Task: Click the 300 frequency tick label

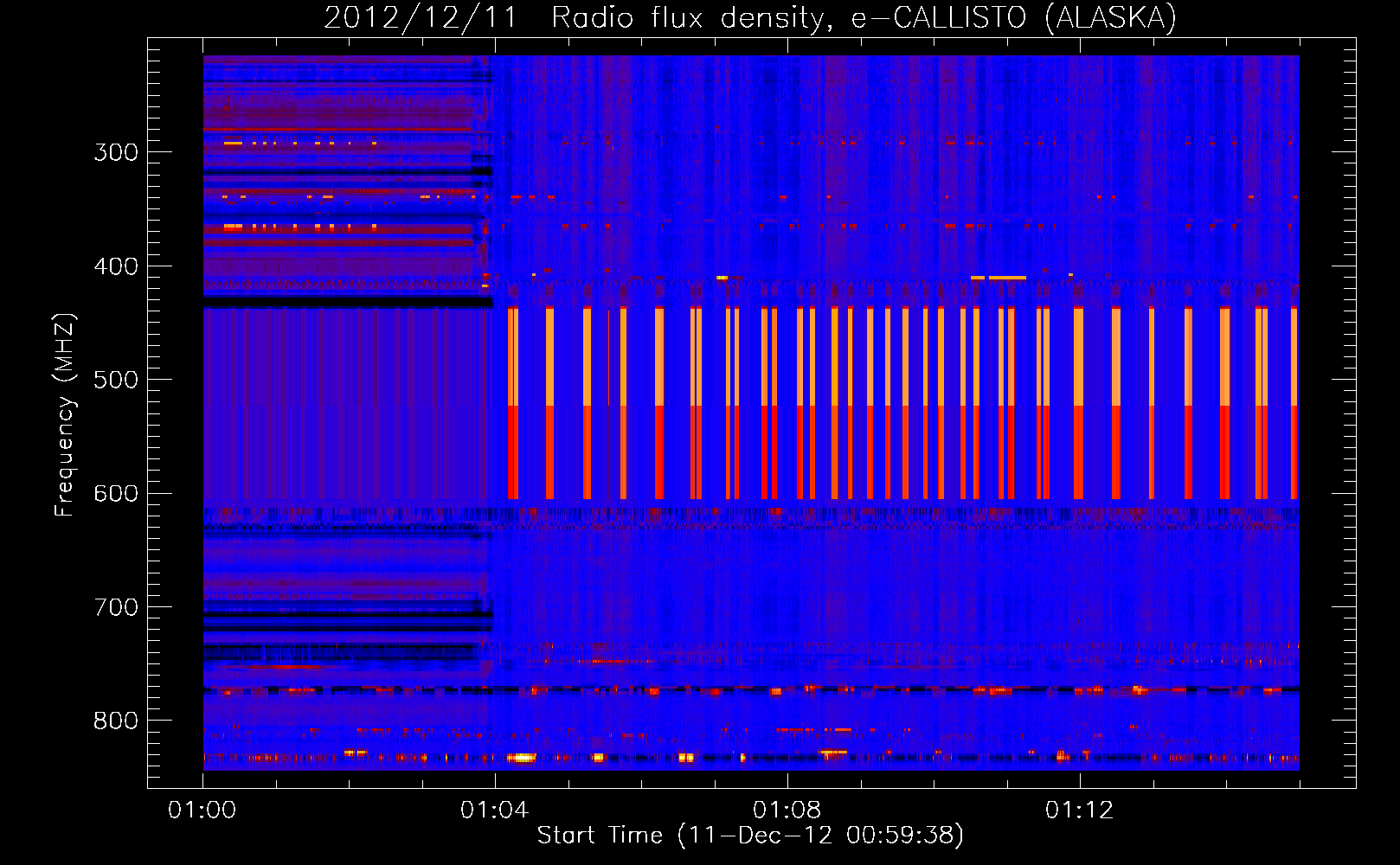Action: (x=116, y=152)
